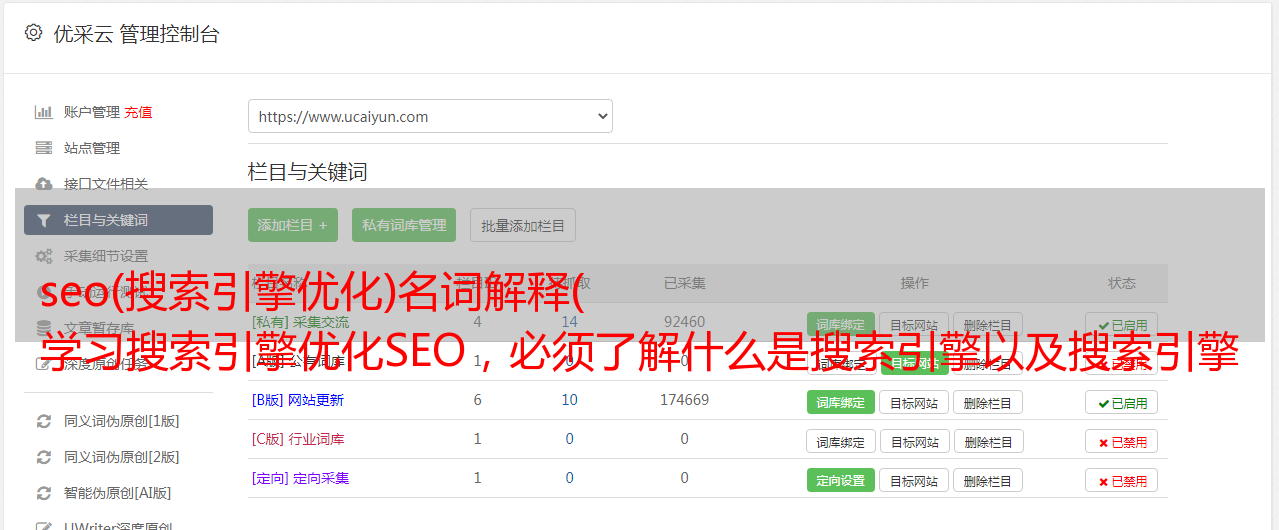The image size is (1279, 530).
Task: Open 接口文件相关 menu item
Action: pos(106,184)
